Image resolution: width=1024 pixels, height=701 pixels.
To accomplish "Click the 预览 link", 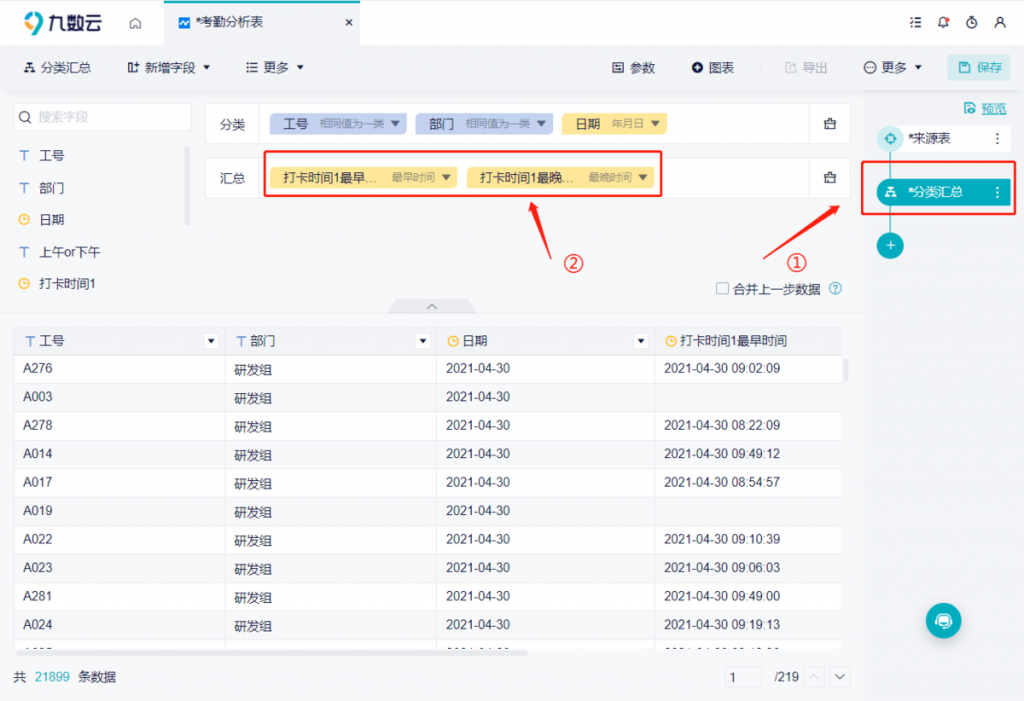I will pos(985,108).
